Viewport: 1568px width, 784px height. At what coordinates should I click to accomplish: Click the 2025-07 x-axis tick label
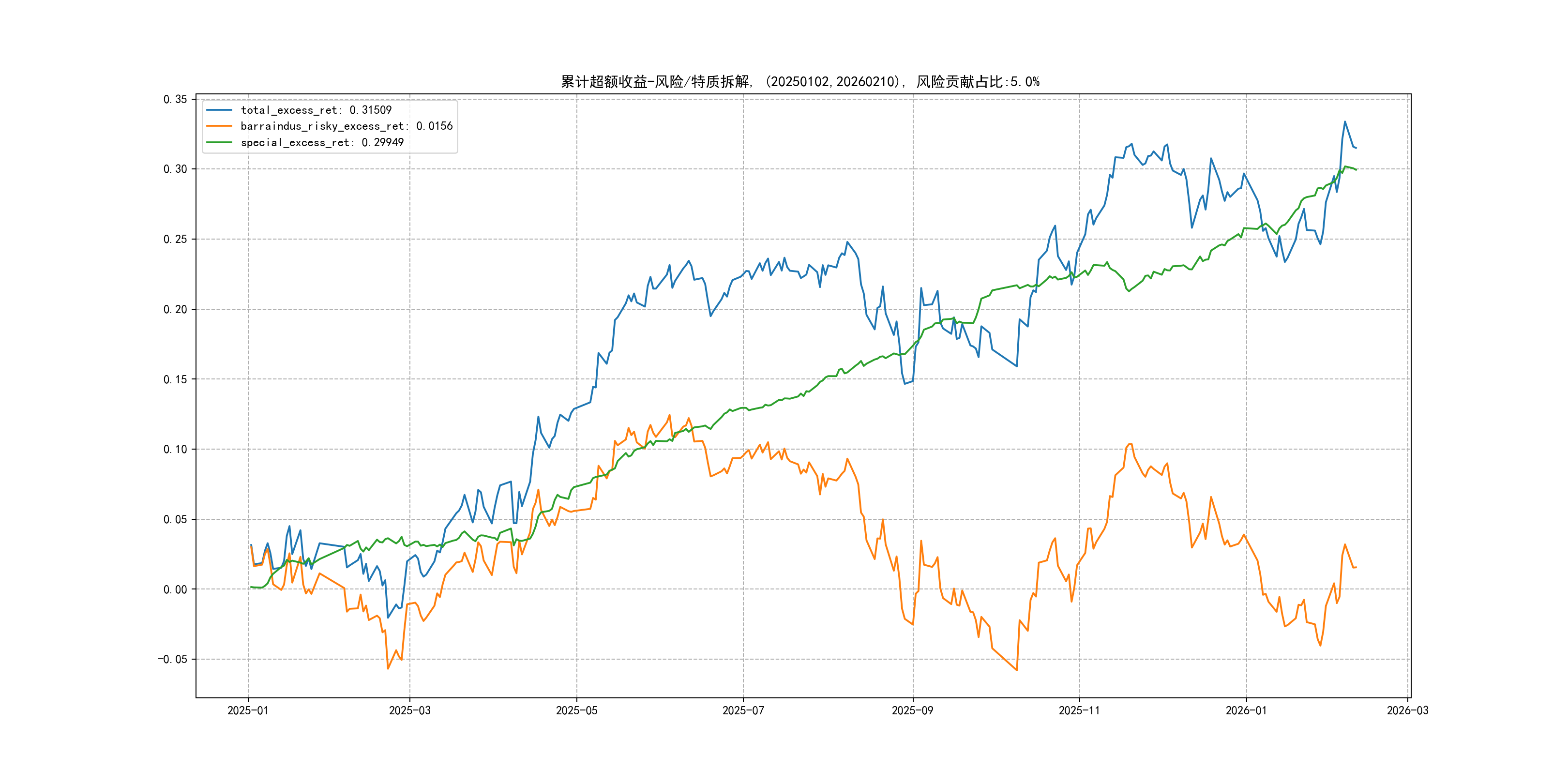(742, 710)
